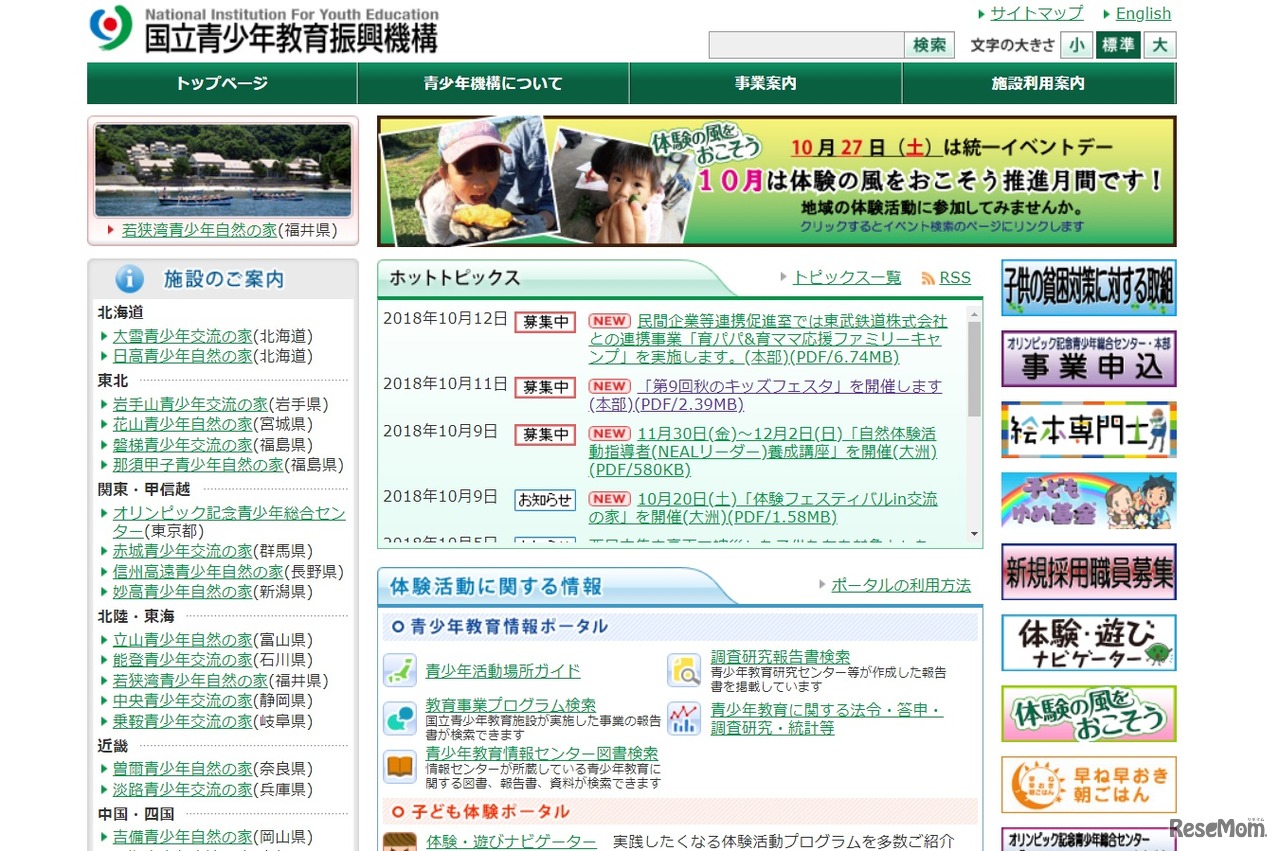
Task: Click the 検索 search button
Action: (929, 45)
